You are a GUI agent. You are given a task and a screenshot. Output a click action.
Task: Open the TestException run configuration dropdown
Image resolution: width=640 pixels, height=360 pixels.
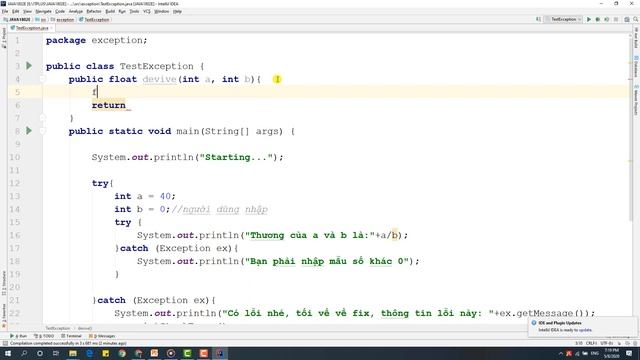pos(564,19)
